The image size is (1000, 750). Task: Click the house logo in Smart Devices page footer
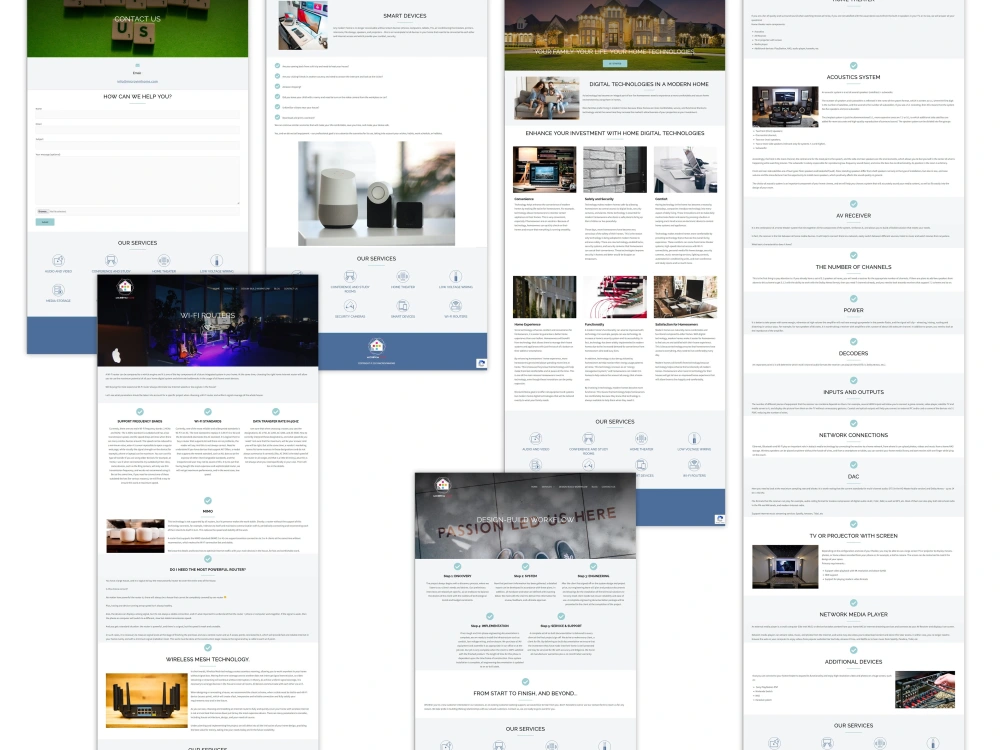(x=376, y=347)
